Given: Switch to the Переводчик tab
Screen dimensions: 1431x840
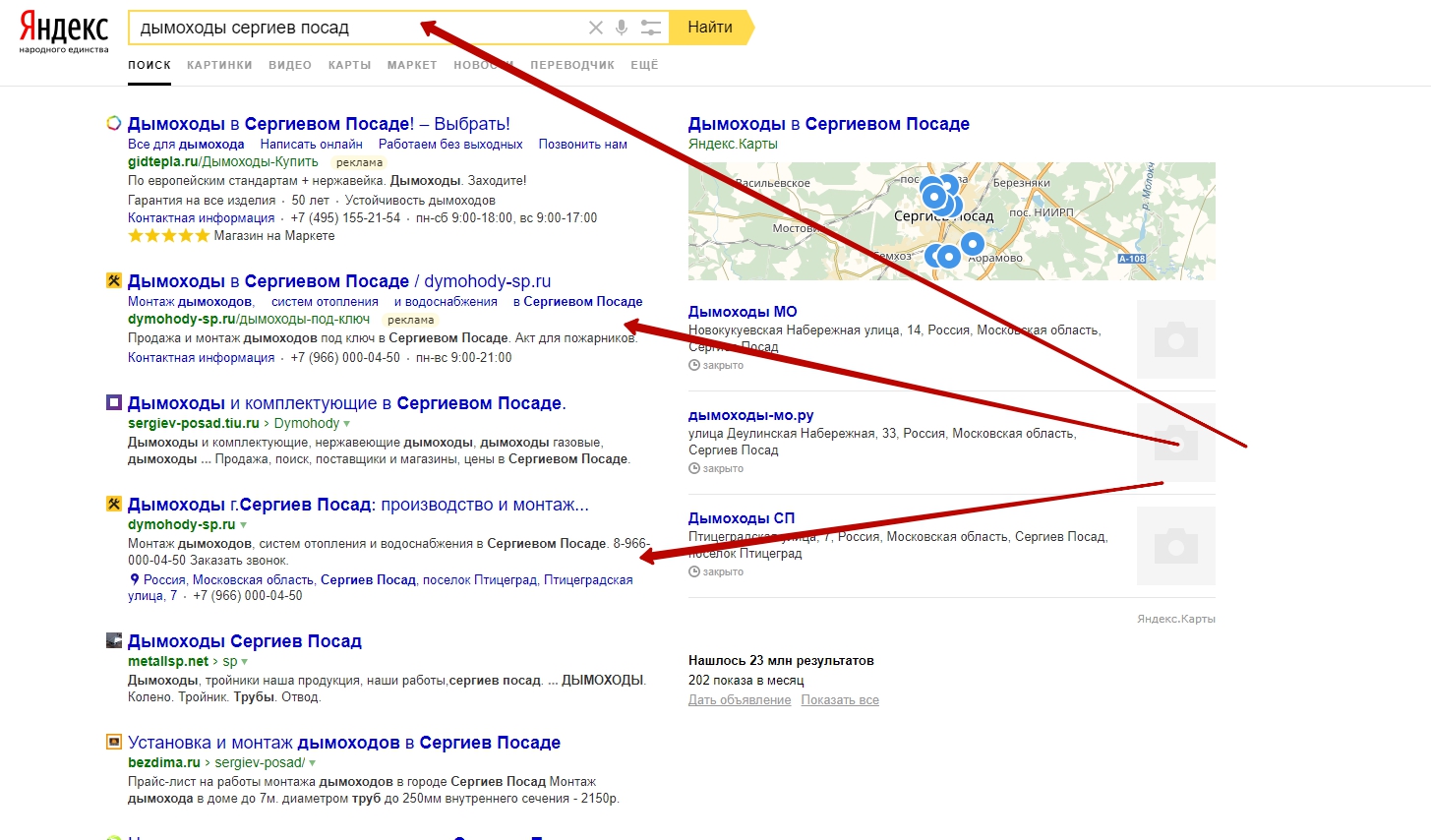Looking at the screenshot, I should click(x=572, y=65).
